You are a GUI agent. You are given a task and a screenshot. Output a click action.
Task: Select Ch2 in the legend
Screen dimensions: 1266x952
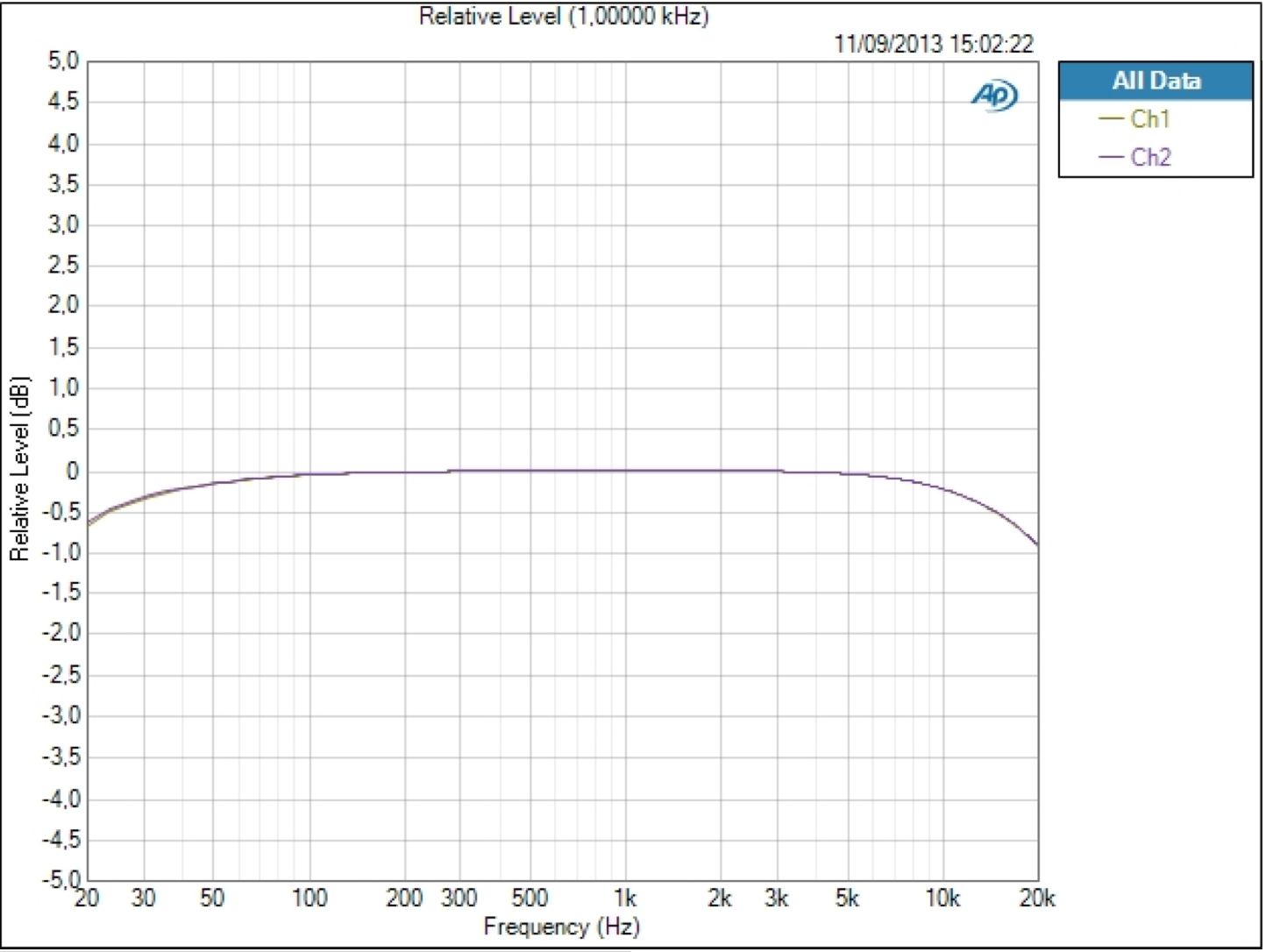(1150, 157)
